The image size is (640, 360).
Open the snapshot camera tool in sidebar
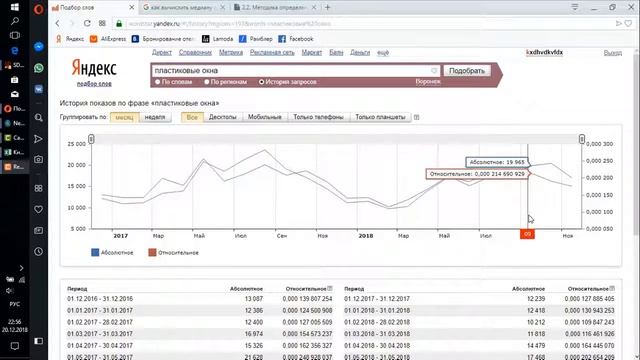[x=39, y=159]
